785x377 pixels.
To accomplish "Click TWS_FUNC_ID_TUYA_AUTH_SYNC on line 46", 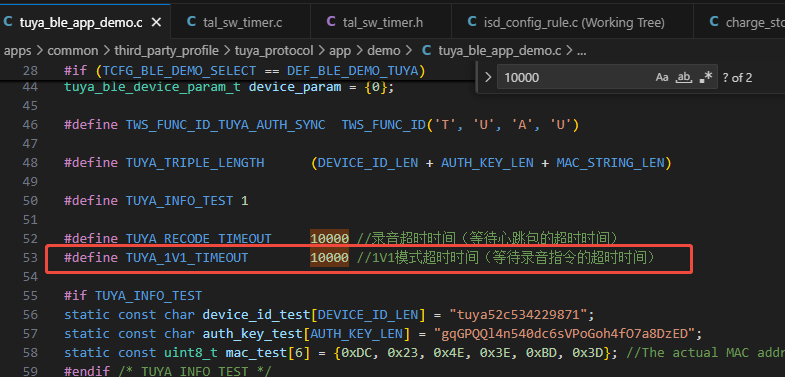I will tap(225, 125).
